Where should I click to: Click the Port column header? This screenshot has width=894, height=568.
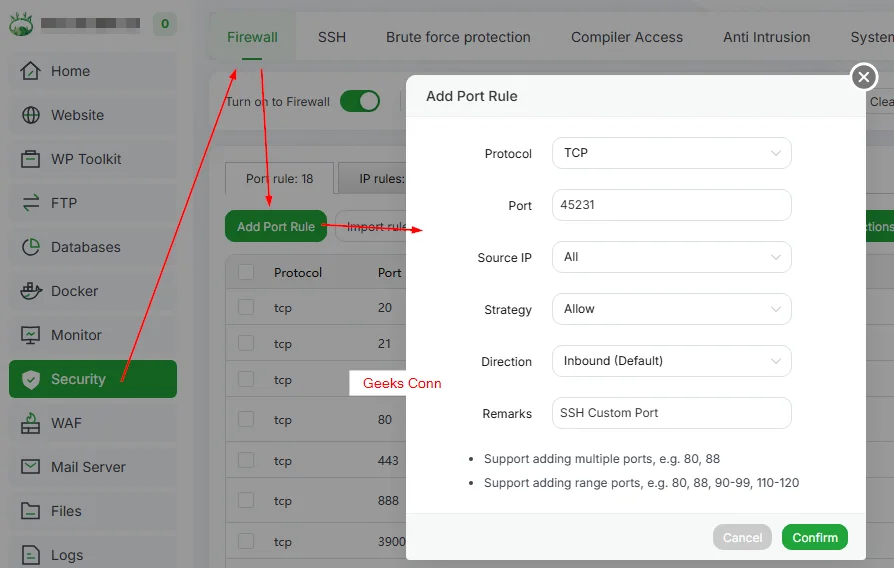389,273
